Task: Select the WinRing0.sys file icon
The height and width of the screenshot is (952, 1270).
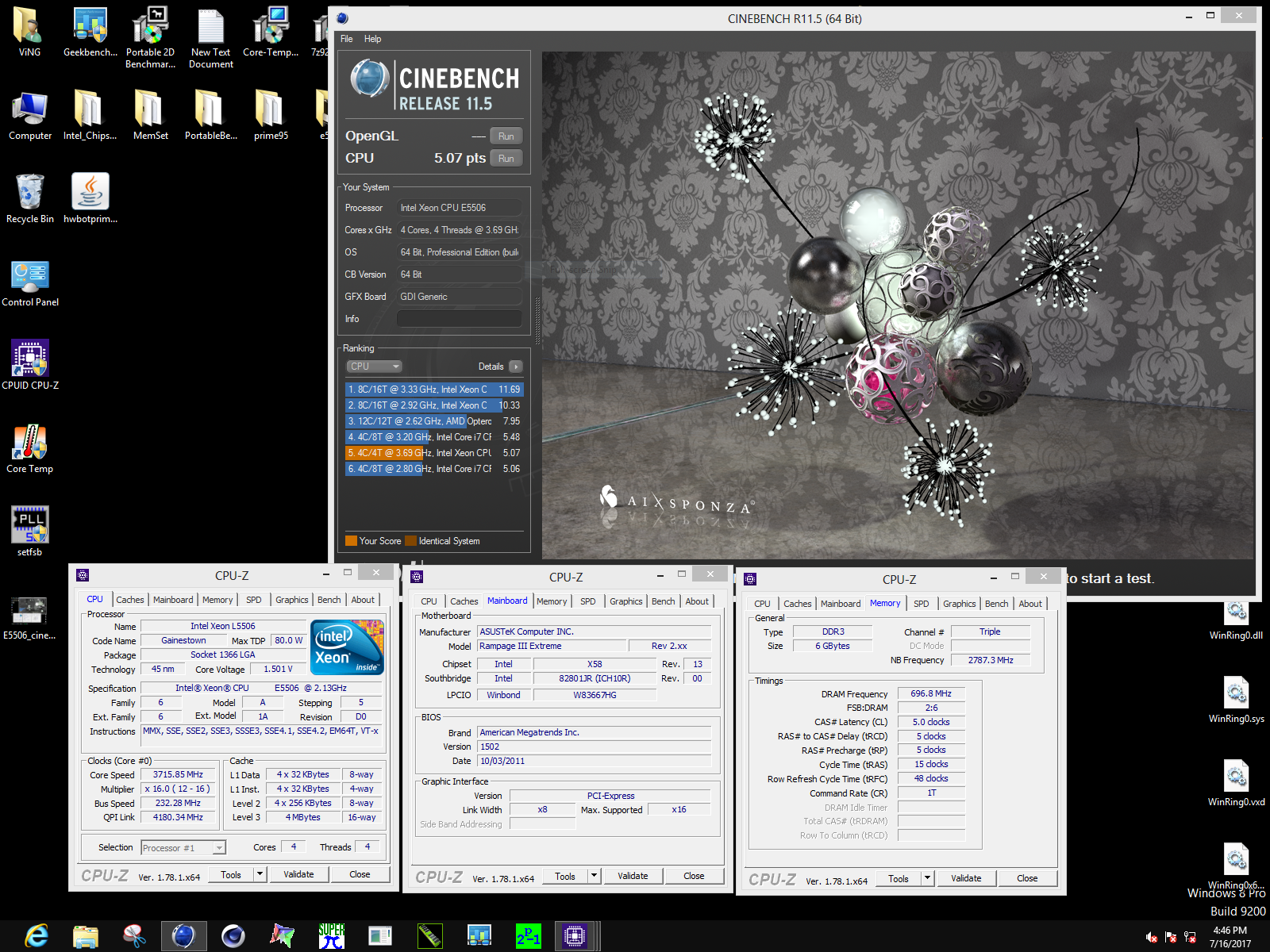Action: (1237, 699)
